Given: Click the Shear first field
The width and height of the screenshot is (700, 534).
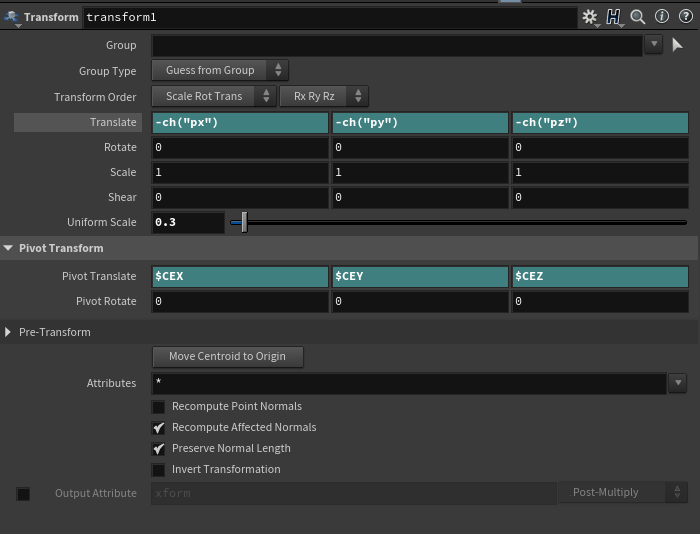Looking at the screenshot, I should (240, 198).
